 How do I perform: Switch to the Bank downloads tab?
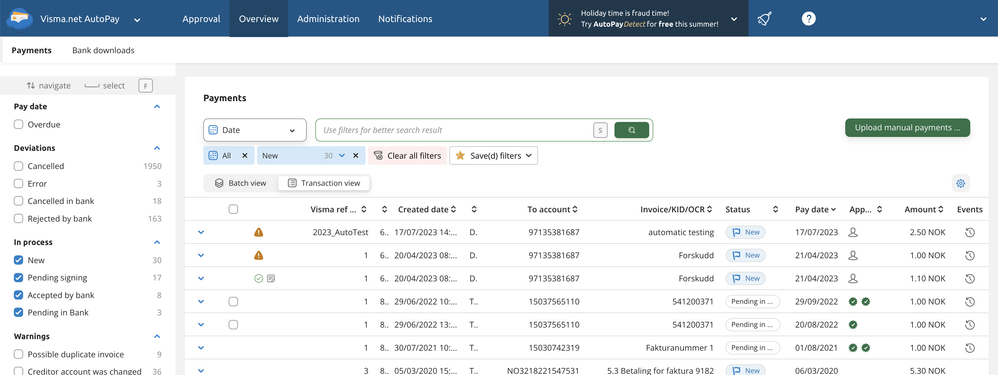(103, 50)
